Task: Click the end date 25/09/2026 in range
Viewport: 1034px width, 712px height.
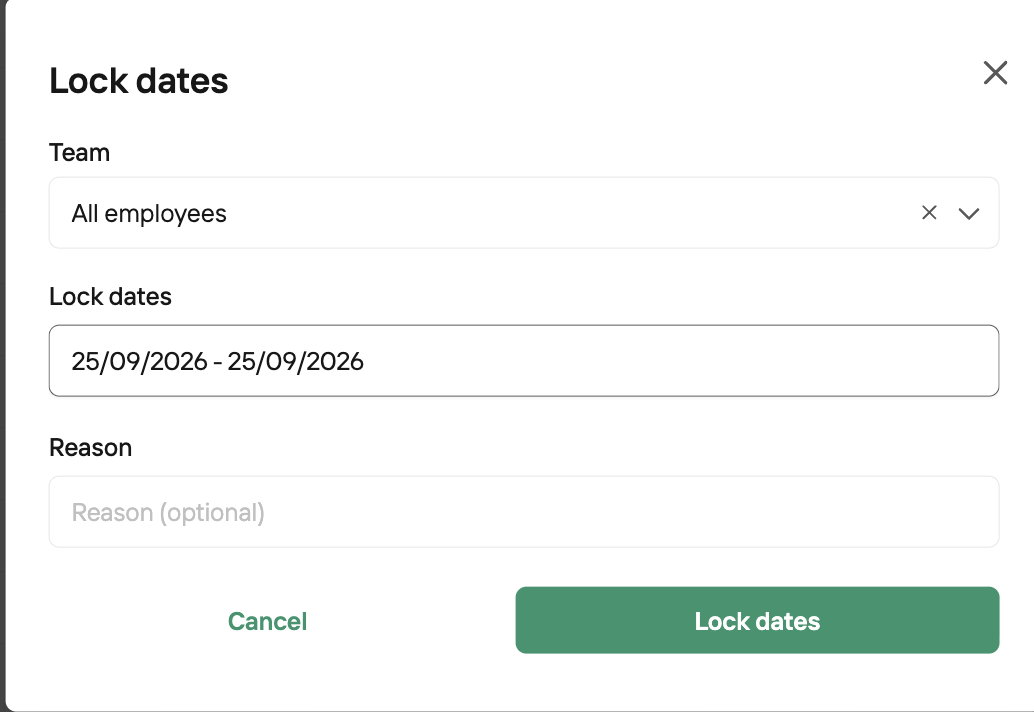Action: (x=295, y=361)
